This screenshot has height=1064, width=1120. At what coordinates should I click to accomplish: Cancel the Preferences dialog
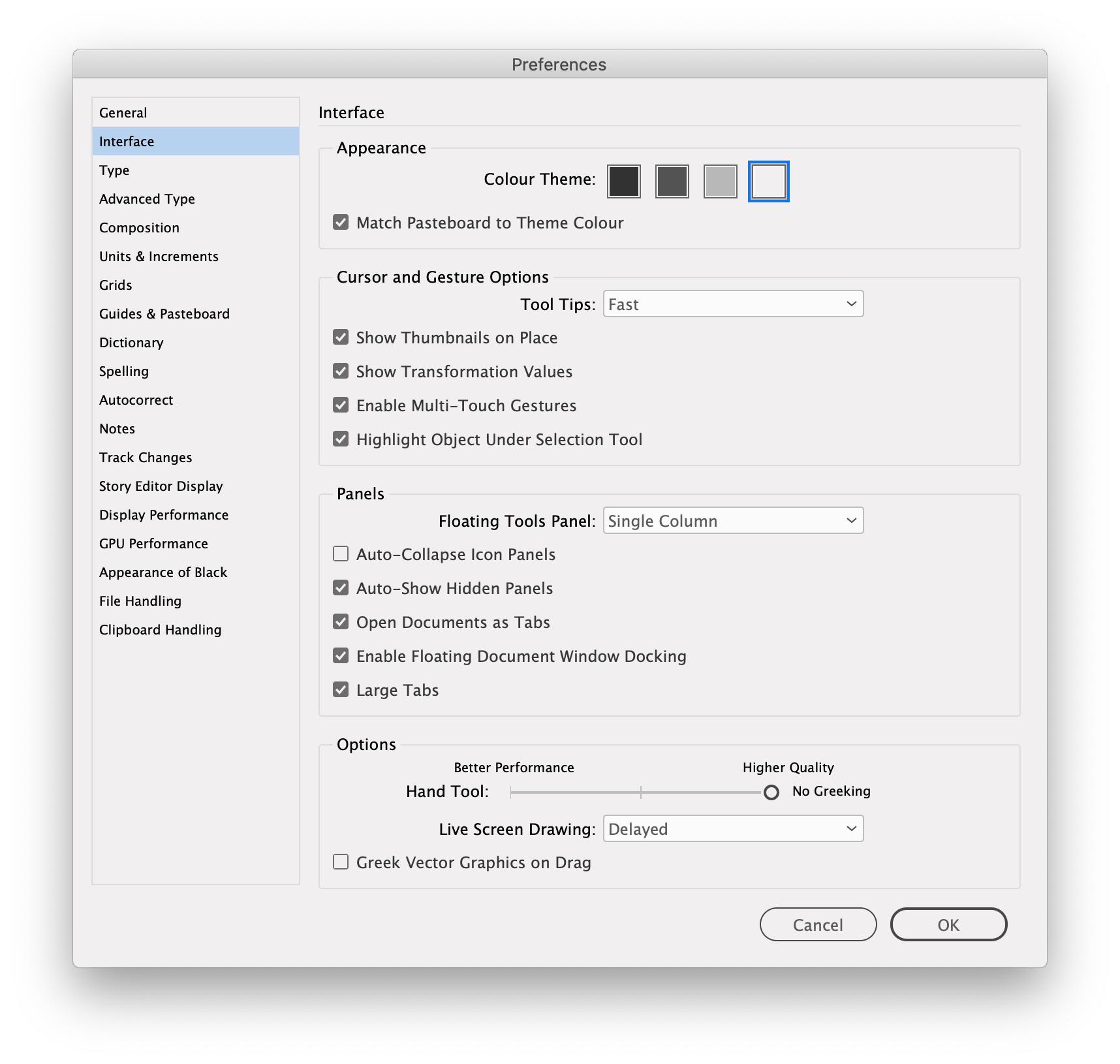coord(818,924)
